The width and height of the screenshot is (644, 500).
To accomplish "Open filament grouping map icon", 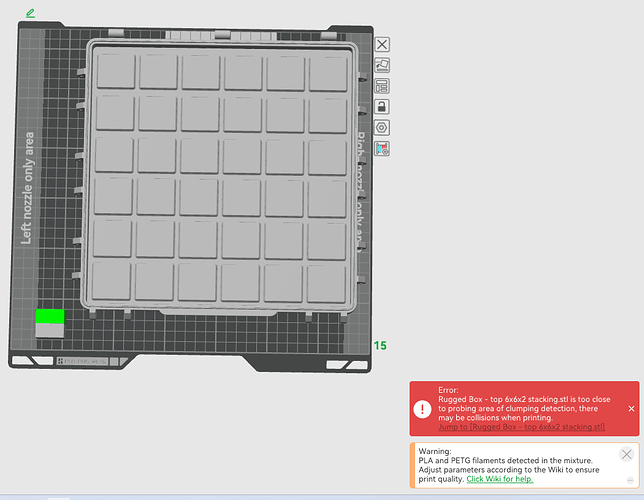I will point(382,149).
